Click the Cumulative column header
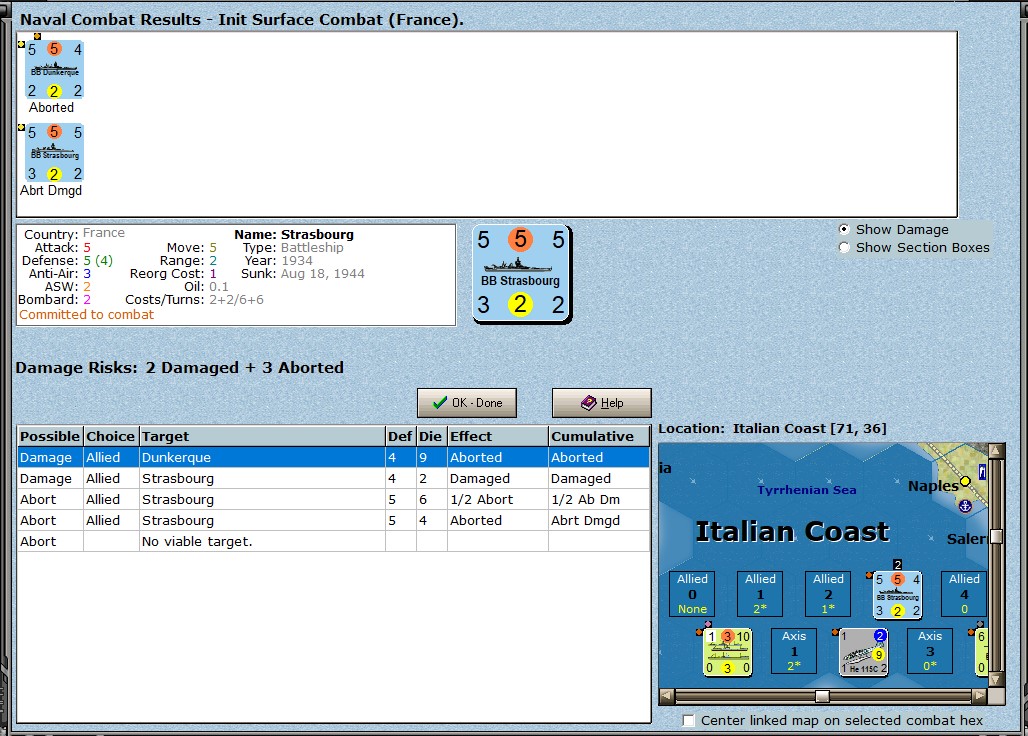Viewport: 1028px width, 736px height. (x=599, y=436)
